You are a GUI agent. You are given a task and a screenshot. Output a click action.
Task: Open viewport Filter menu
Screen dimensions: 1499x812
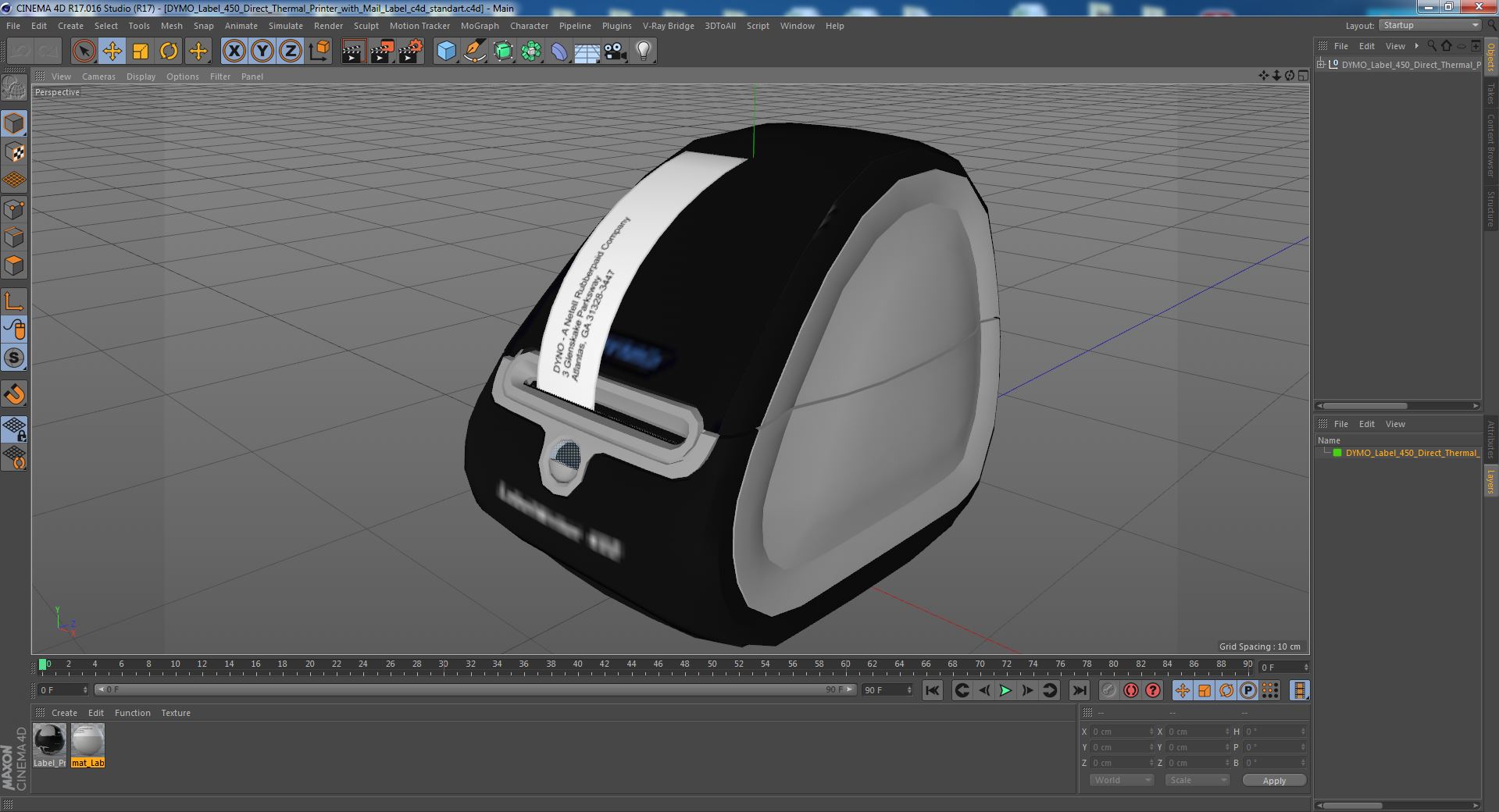[x=220, y=77]
